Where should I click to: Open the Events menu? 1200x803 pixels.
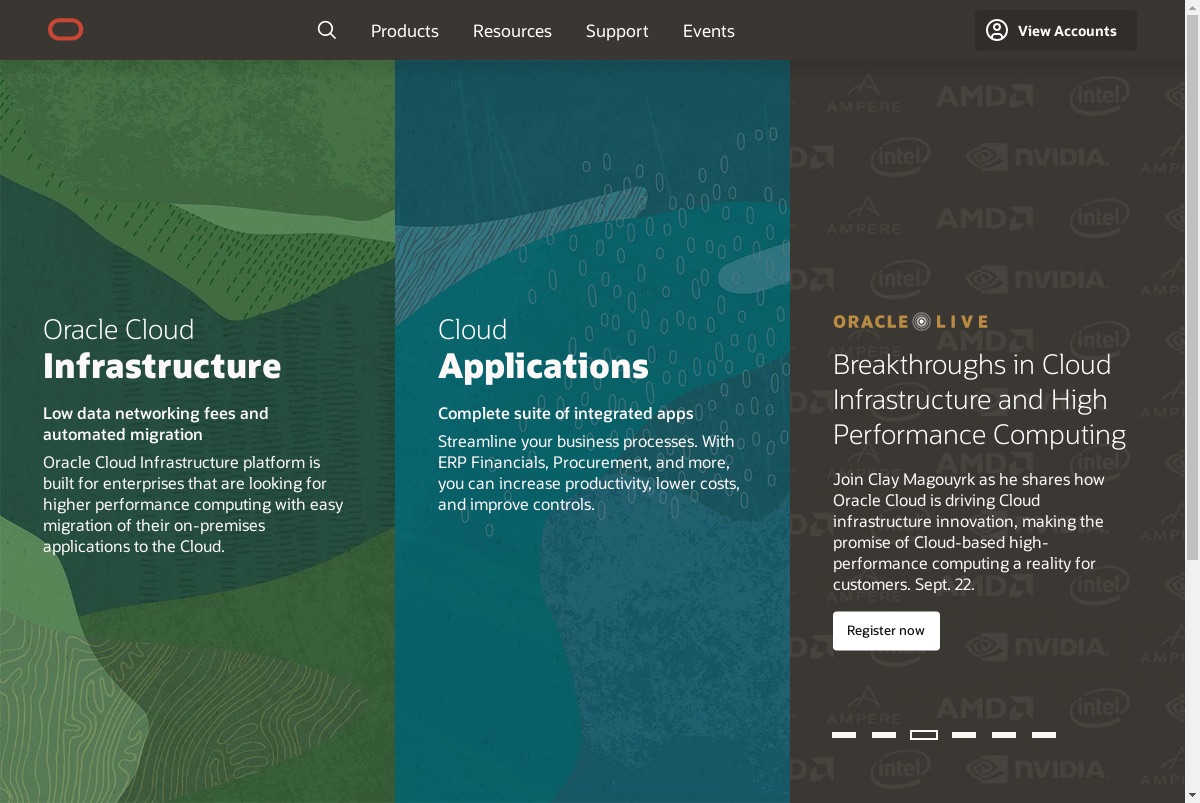[709, 31]
